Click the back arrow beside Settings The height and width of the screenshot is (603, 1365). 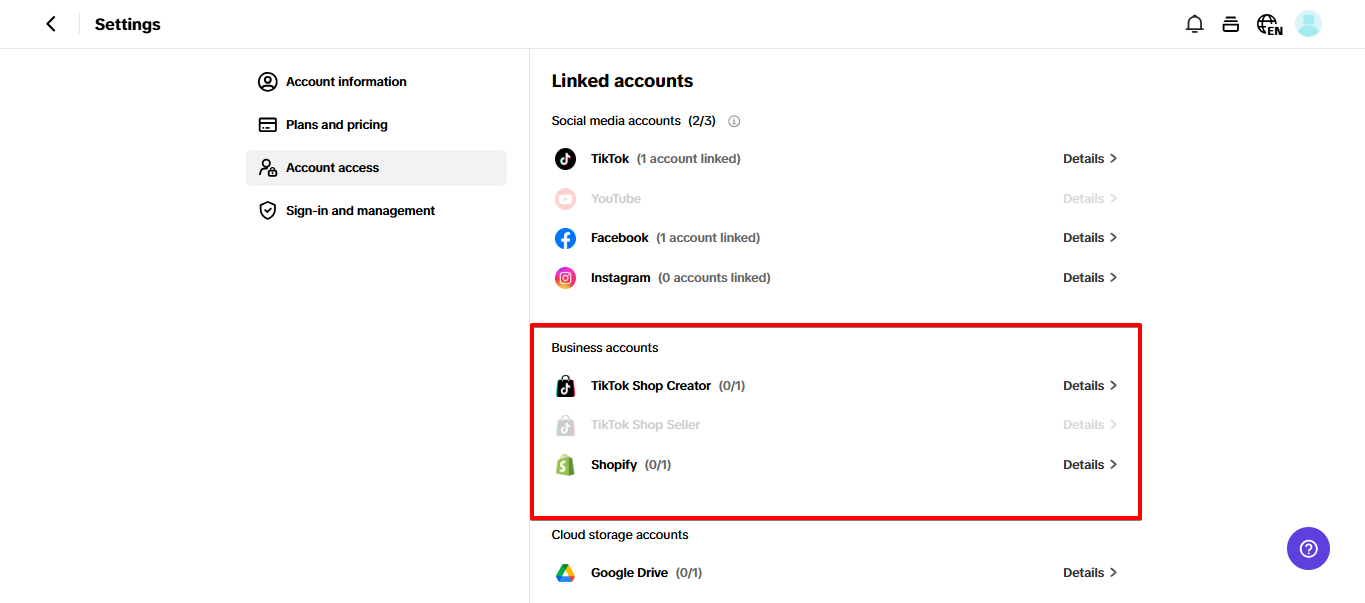(x=51, y=24)
